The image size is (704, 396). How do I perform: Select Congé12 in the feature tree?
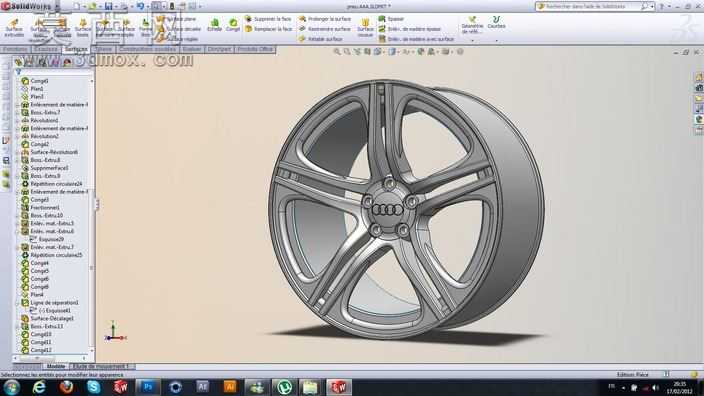pos(36,350)
